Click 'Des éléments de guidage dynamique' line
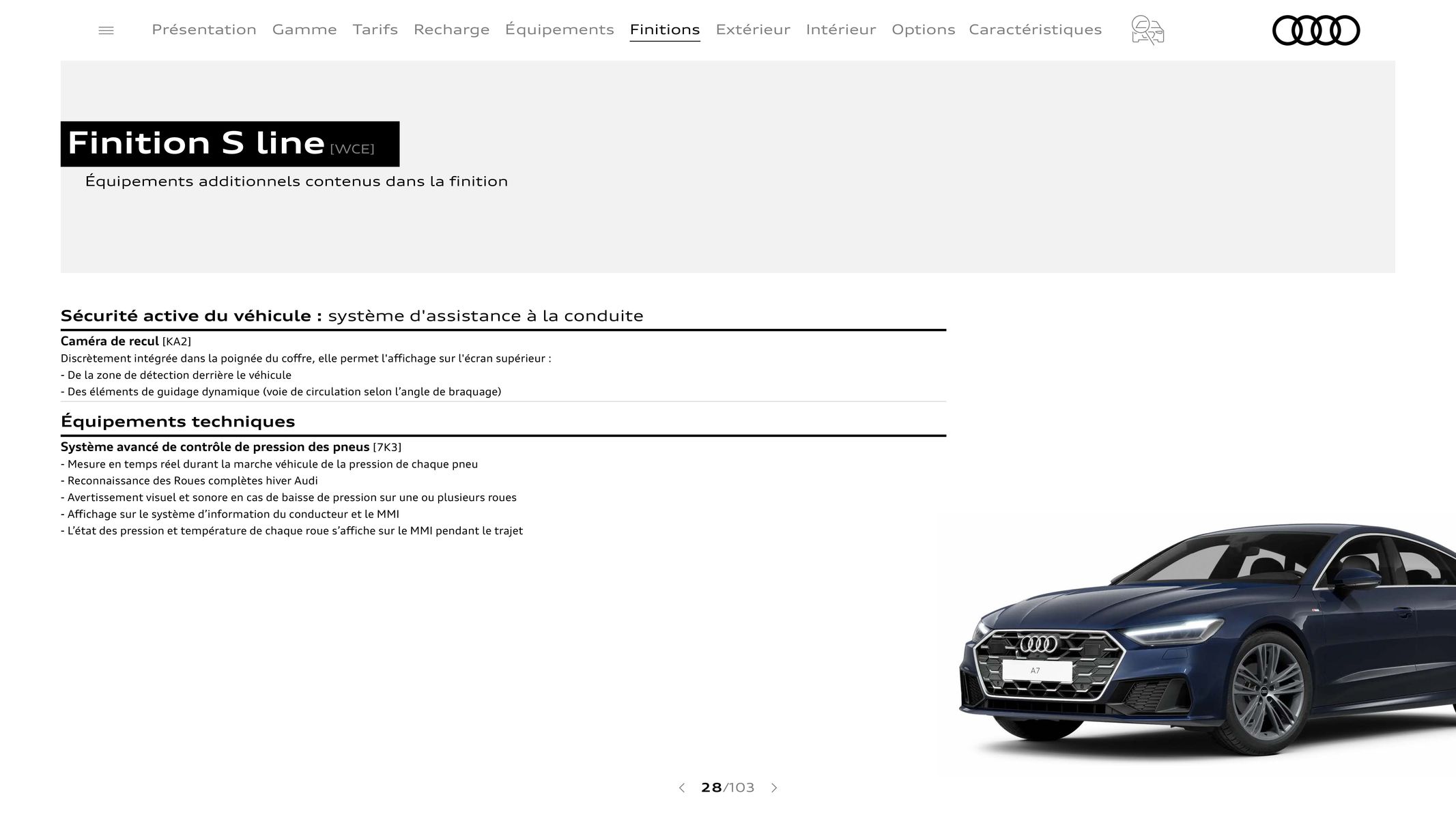The width and height of the screenshot is (1456, 819). 281,392
